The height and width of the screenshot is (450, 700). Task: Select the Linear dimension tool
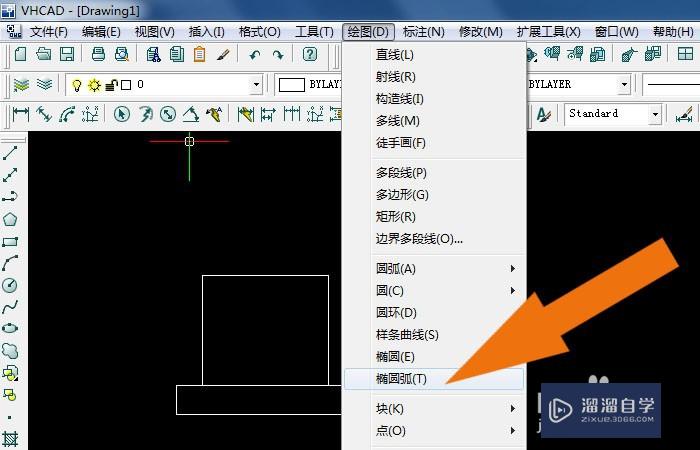[21, 114]
